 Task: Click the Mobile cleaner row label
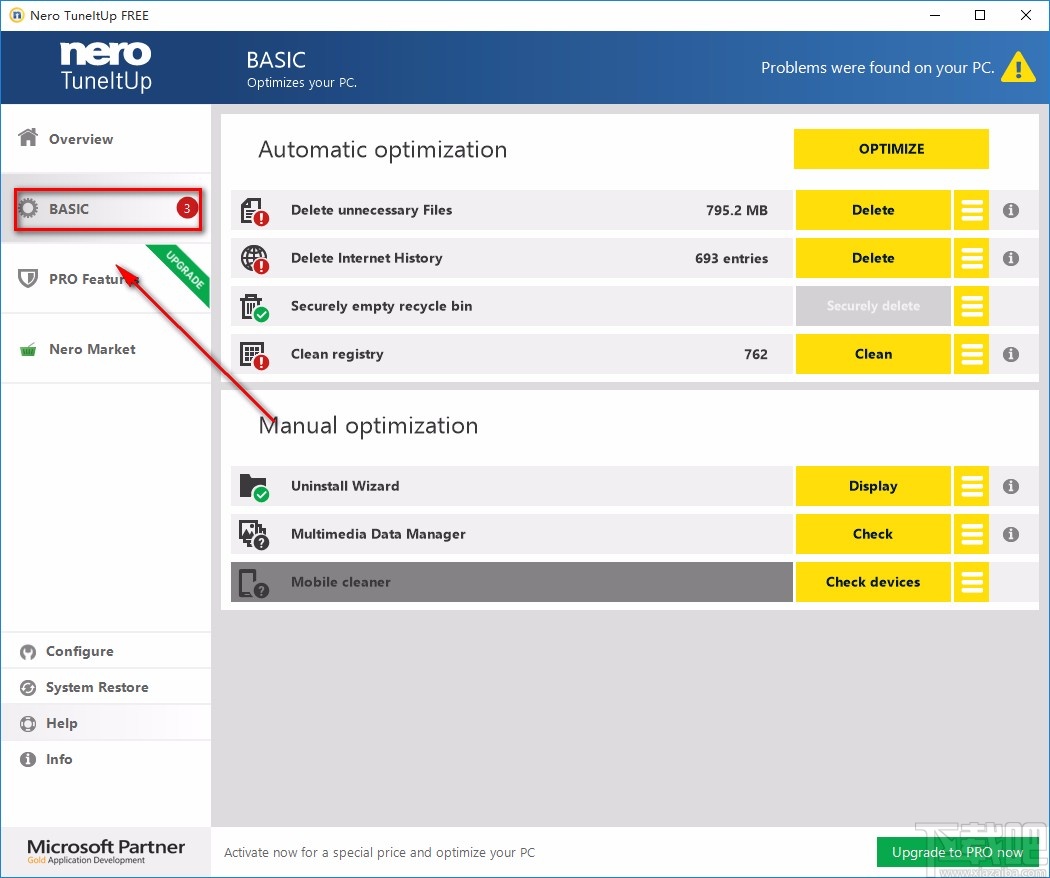click(340, 582)
